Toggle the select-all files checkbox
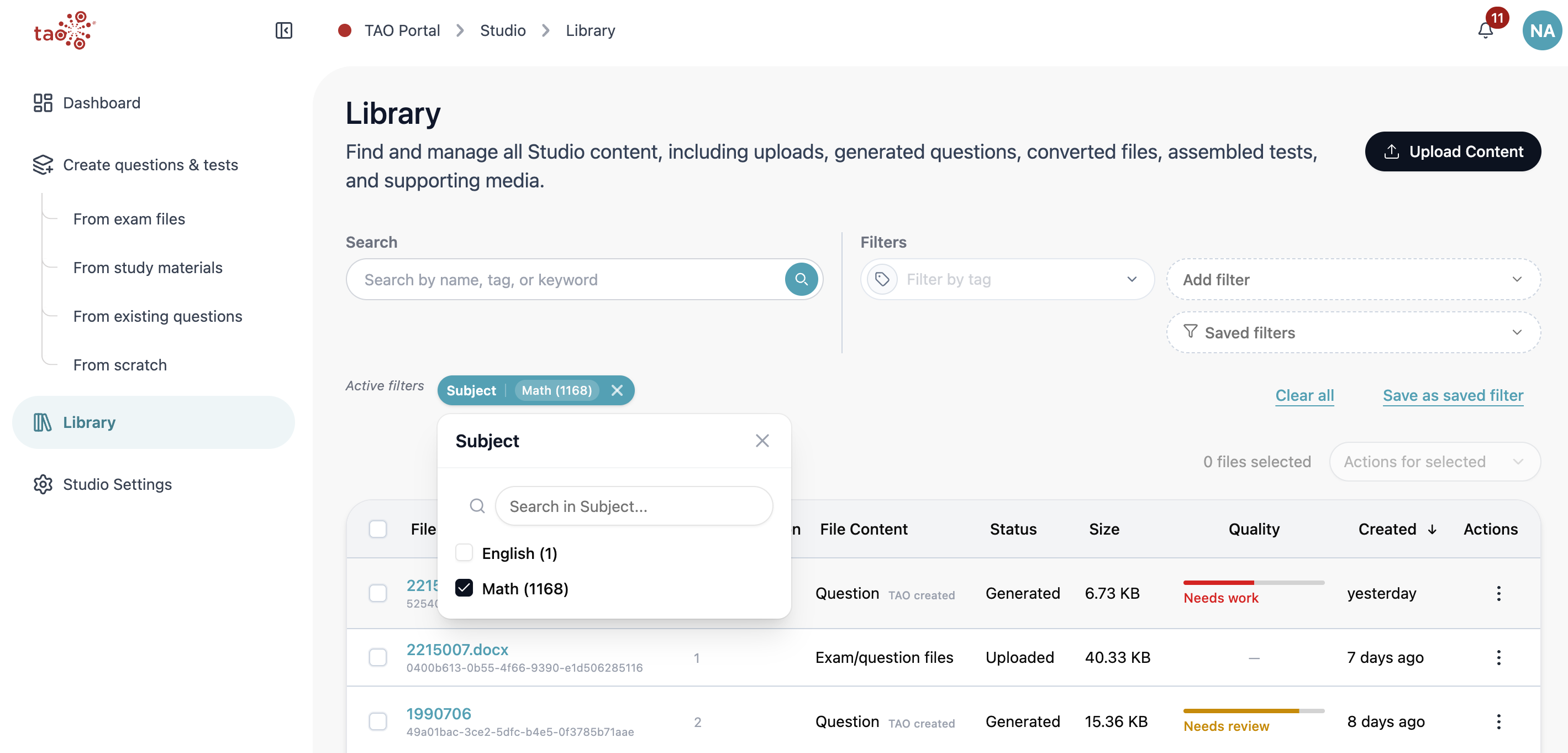 point(378,529)
